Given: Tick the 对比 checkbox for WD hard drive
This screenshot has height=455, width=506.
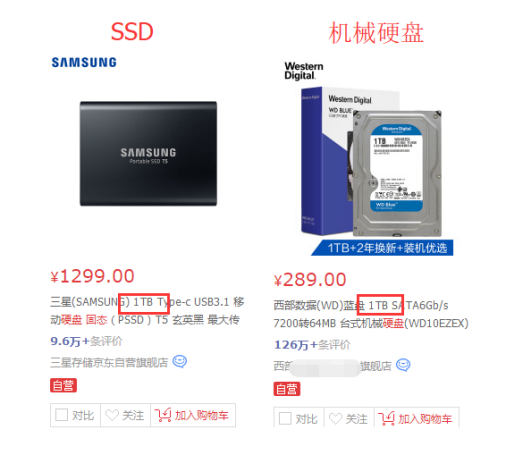Looking at the screenshot, I should click(x=285, y=419).
